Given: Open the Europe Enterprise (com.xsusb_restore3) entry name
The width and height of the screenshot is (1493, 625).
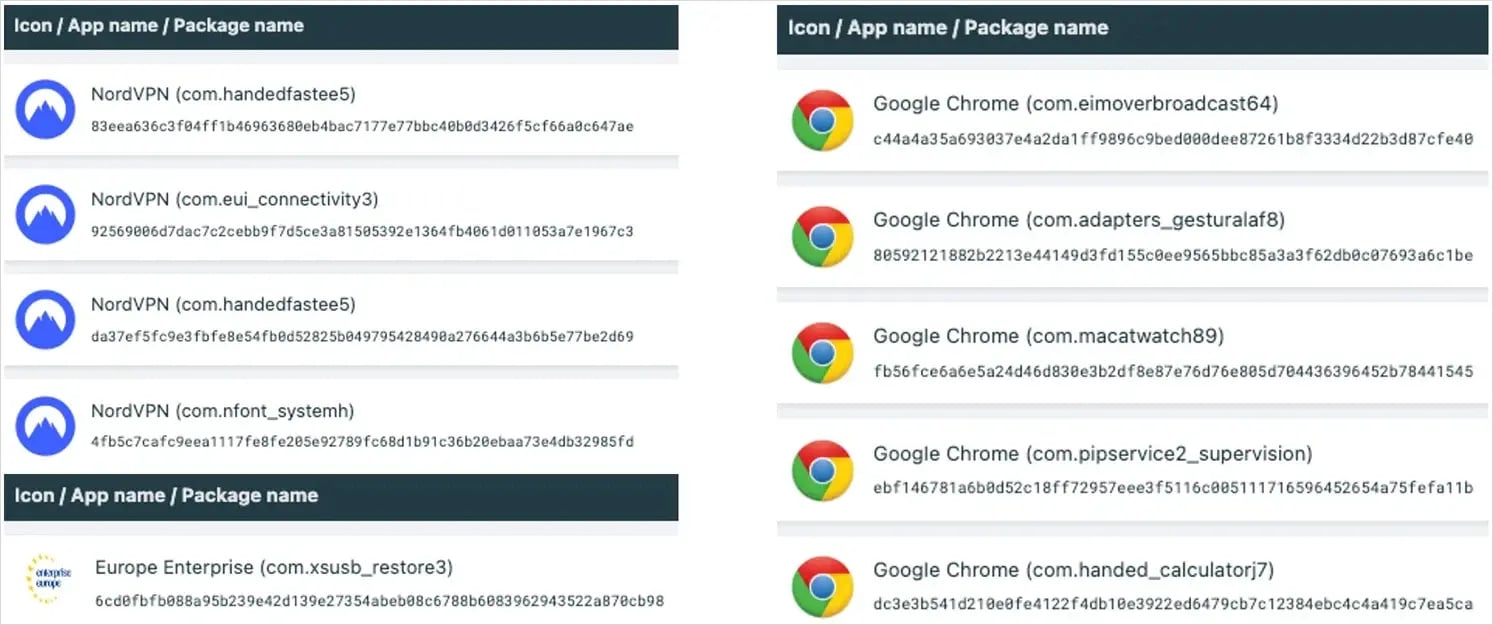Looking at the screenshot, I should pos(274,568).
